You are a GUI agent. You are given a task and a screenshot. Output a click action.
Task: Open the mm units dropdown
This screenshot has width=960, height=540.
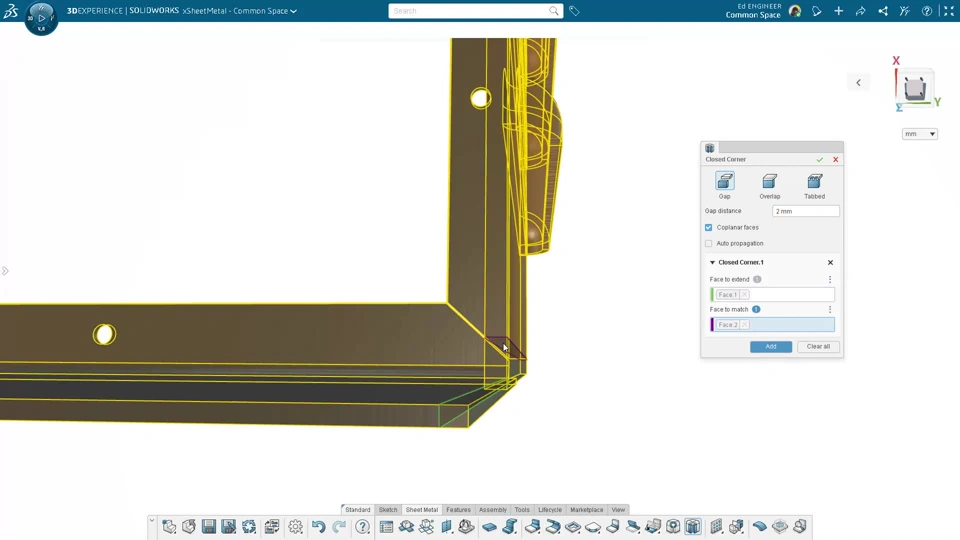[920, 133]
